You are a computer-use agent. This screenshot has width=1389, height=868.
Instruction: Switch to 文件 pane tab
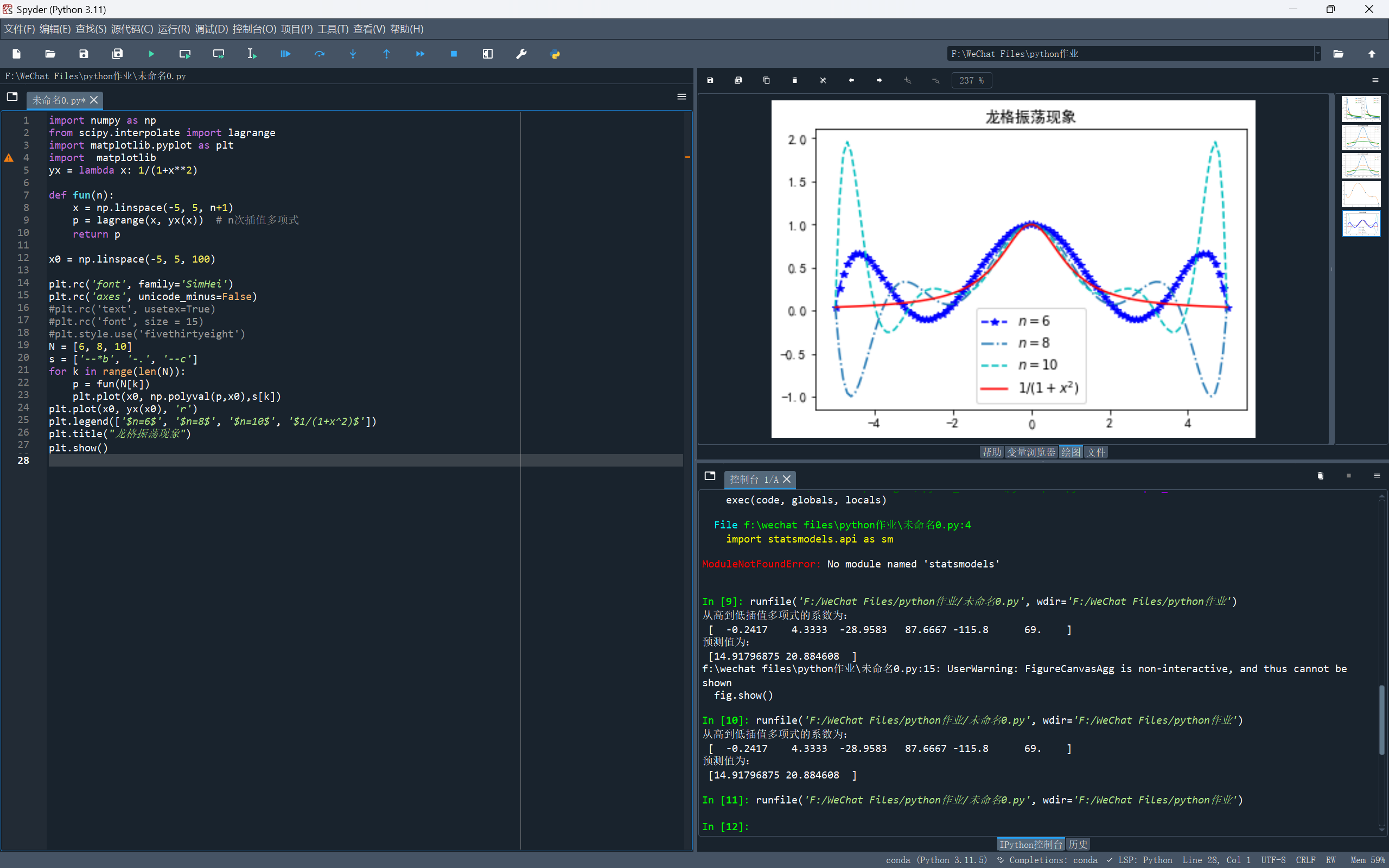point(1095,452)
